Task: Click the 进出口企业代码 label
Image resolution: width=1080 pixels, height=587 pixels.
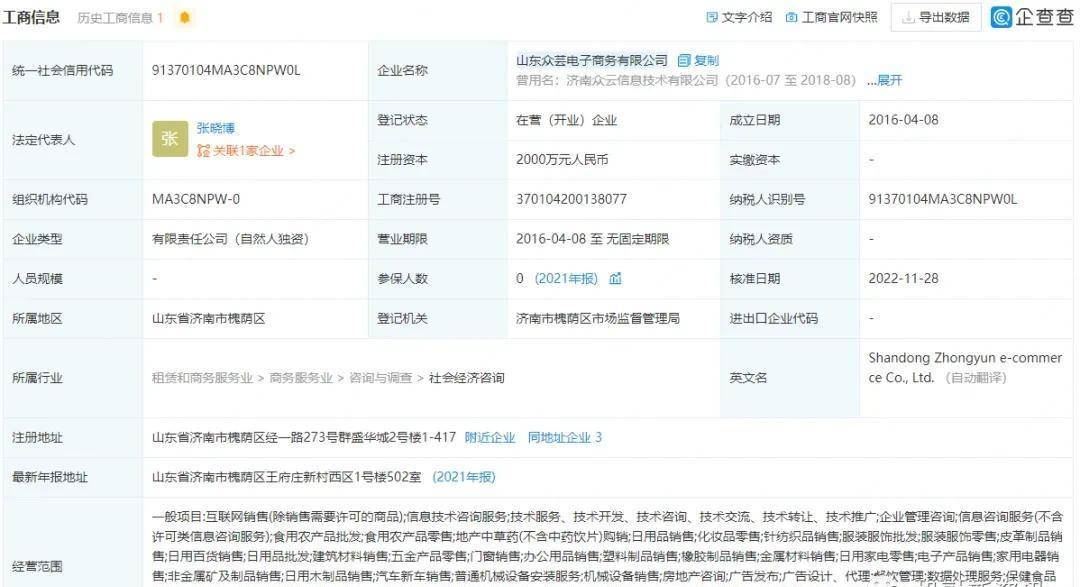Action: pyautogui.click(x=773, y=318)
